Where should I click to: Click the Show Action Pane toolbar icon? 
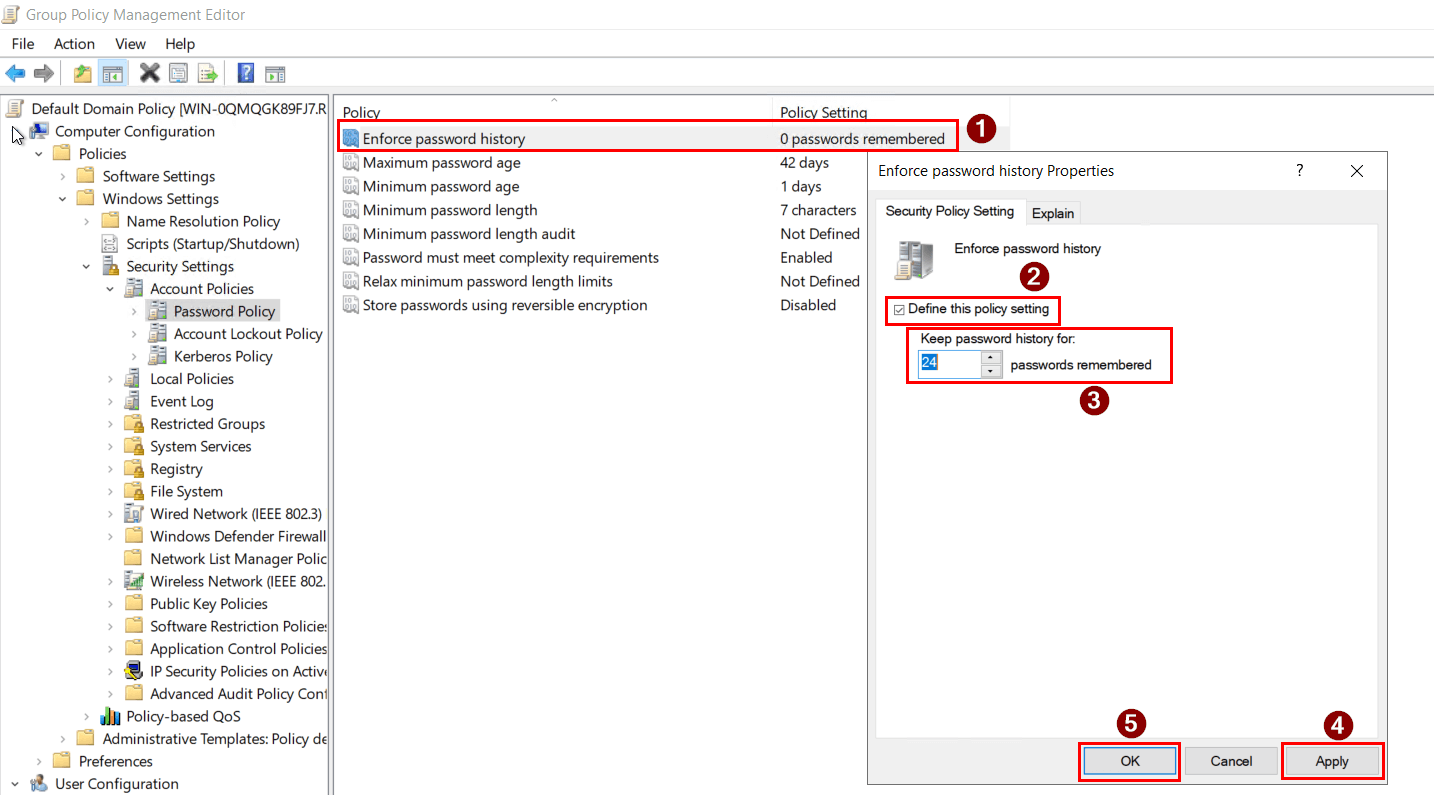point(274,73)
